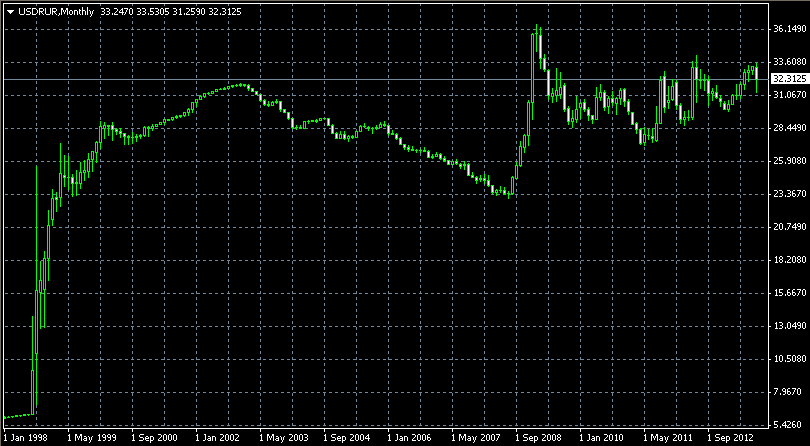Click the 1 May 2011 date label
Image resolution: width=810 pixels, height=446 pixels.
tap(667, 438)
